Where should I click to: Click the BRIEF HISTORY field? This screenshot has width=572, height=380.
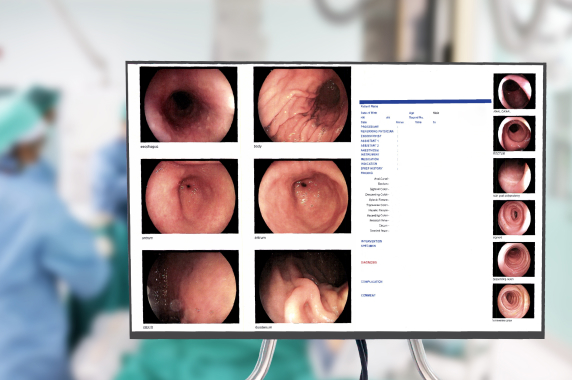coord(371,168)
